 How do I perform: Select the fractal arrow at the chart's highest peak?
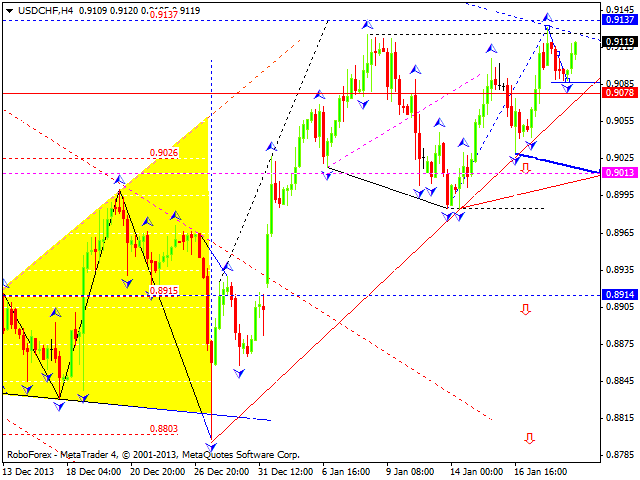tap(548, 18)
